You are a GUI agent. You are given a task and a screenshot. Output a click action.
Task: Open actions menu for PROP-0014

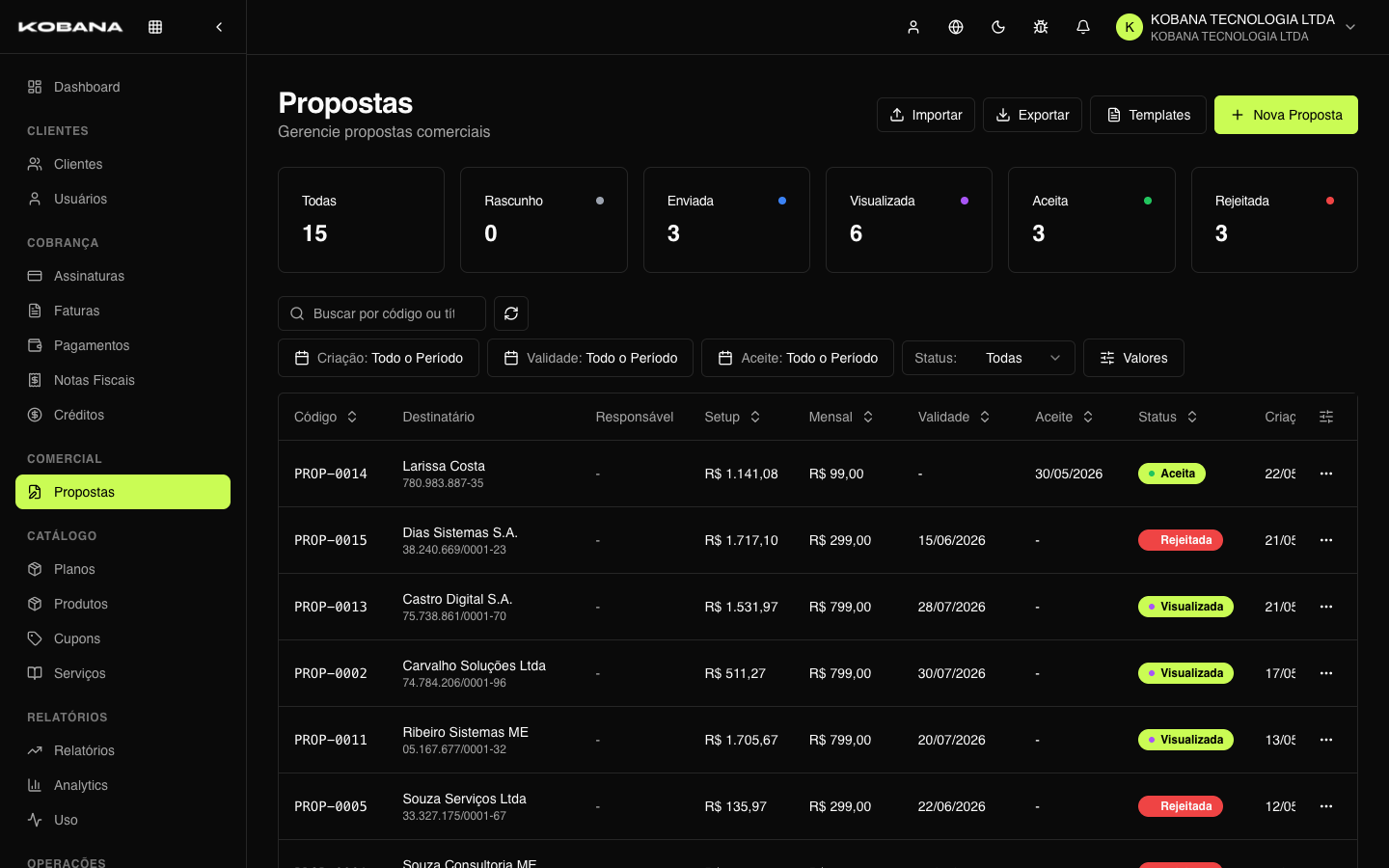(x=1326, y=474)
